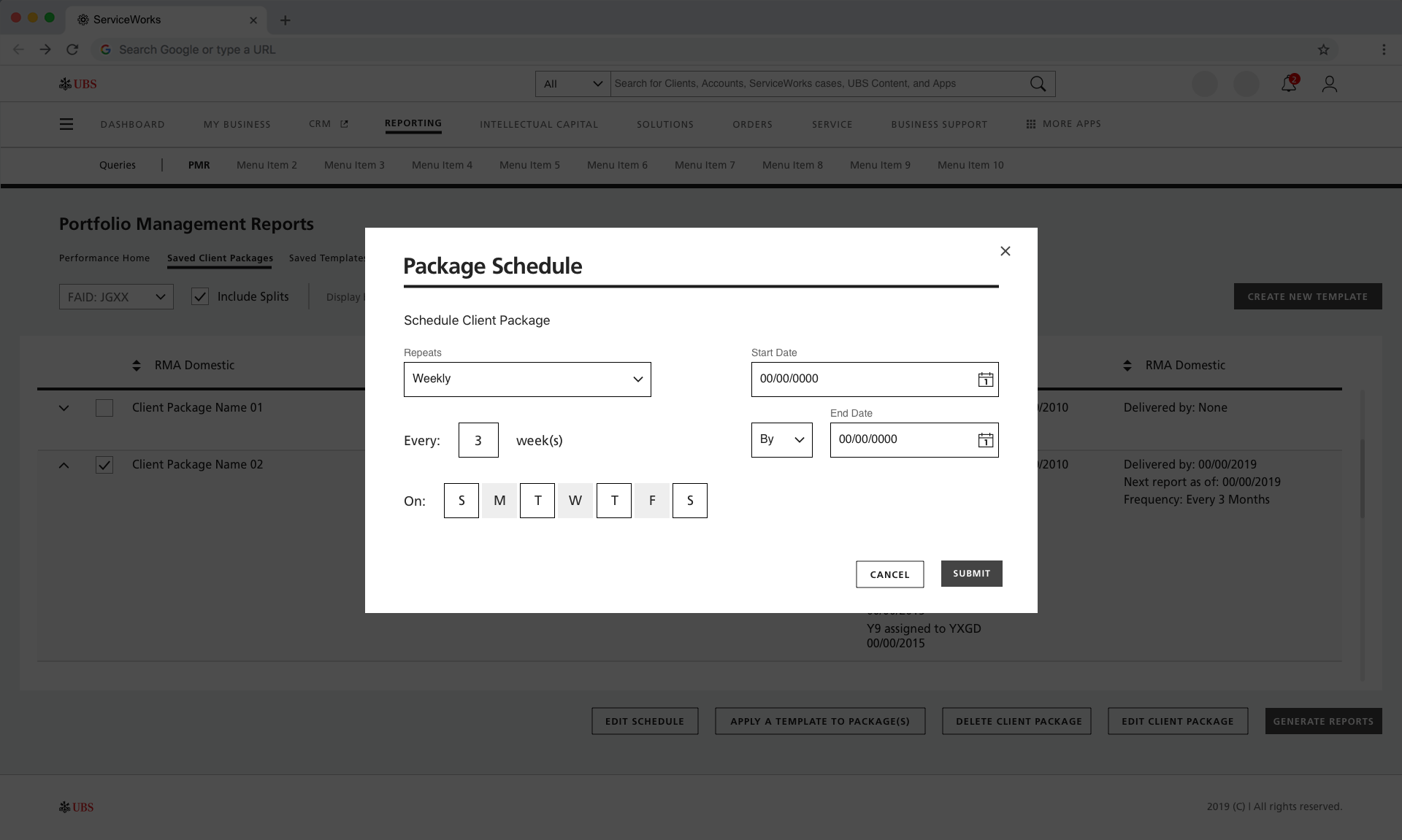Toggle the Wednesday day button

tap(575, 501)
